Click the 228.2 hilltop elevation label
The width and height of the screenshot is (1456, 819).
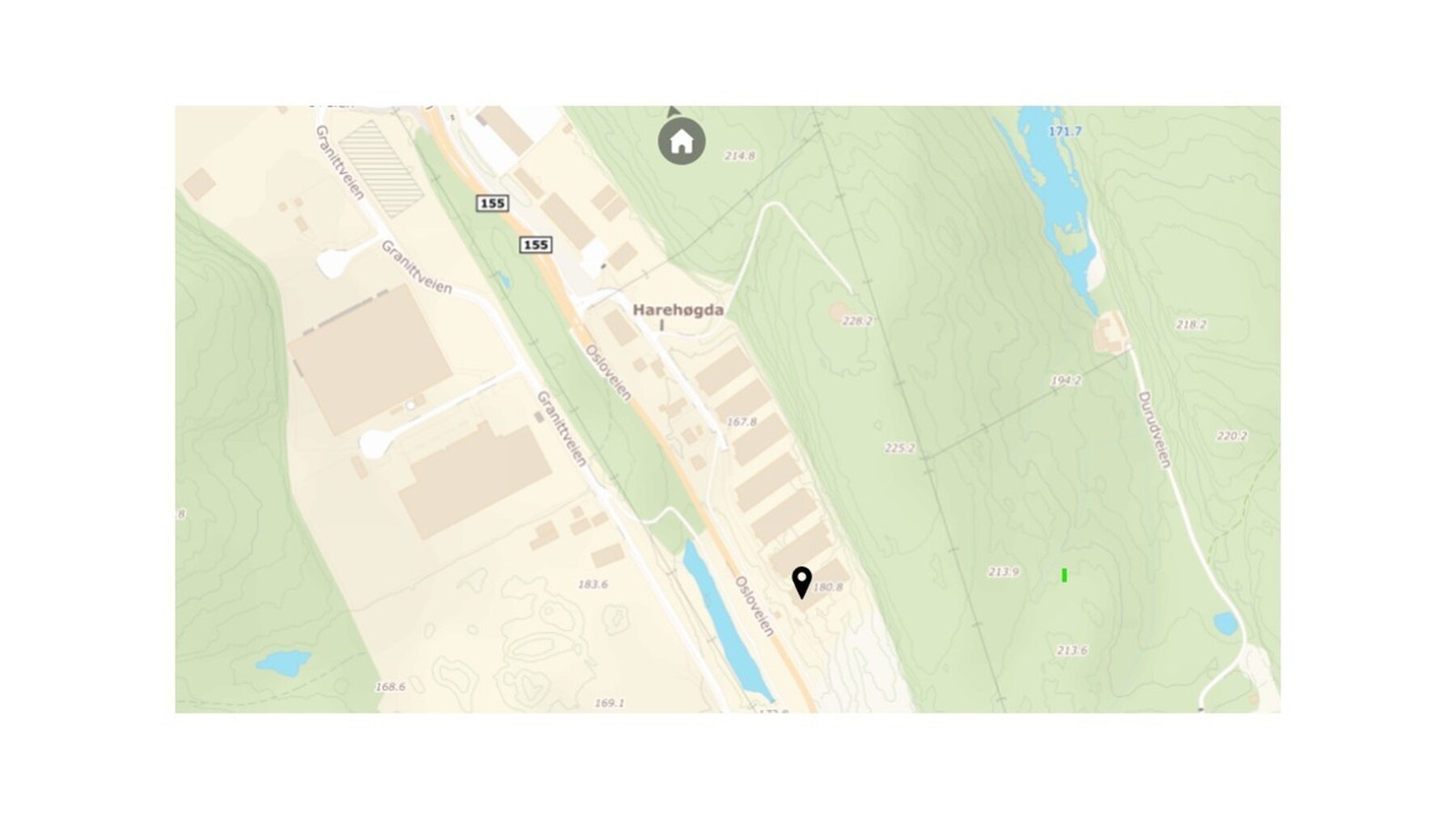857,321
